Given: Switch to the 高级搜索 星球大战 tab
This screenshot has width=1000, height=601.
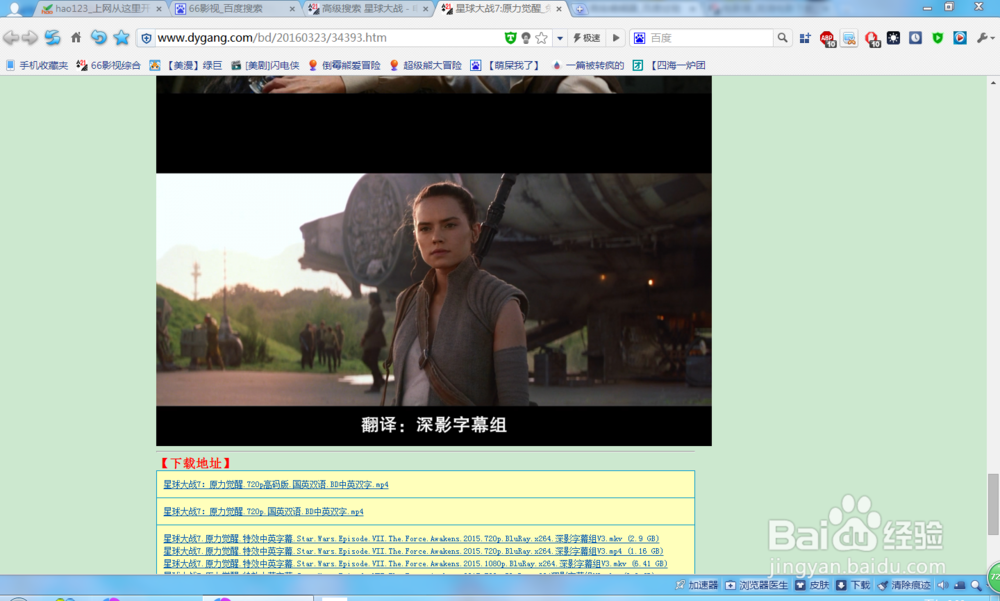Looking at the screenshot, I should click(367, 8).
